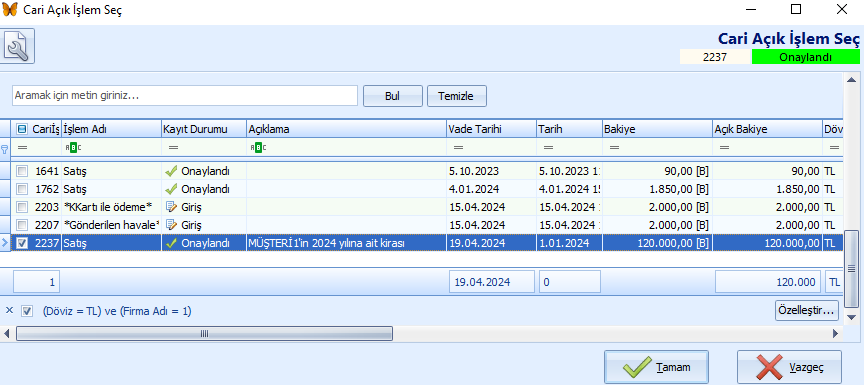Click the 2237 record number in the header
This screenshot has height=385, width=864.
coord(715,57)
